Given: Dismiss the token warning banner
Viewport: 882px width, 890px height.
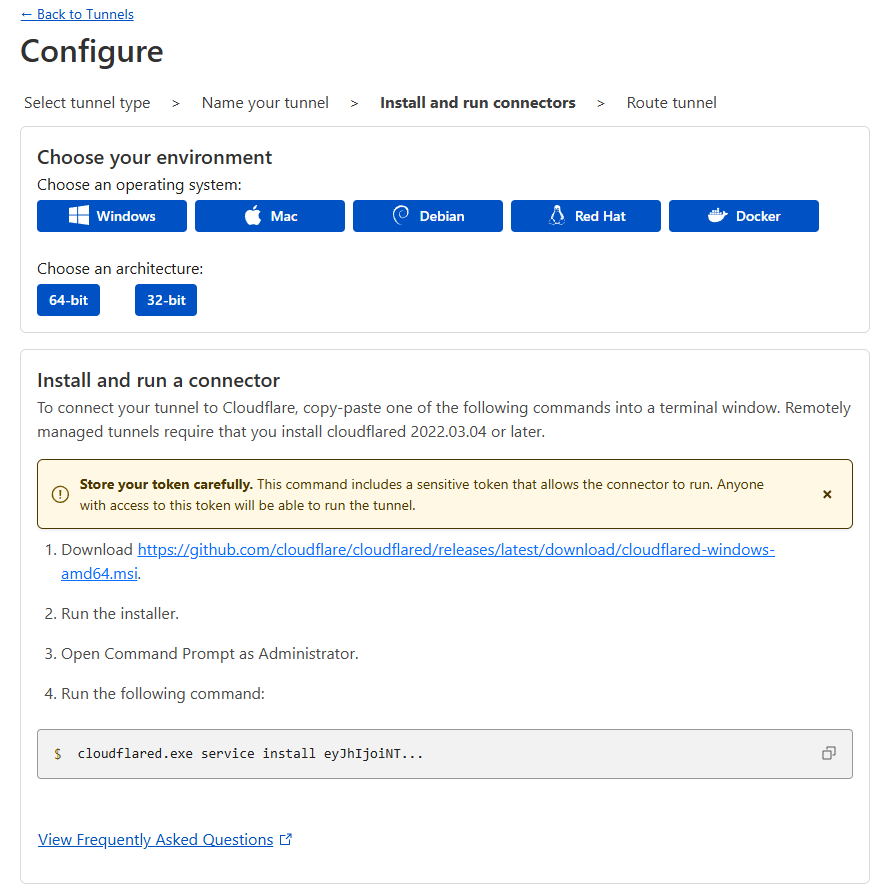Looking at the screenshot, I should point(827,494).
